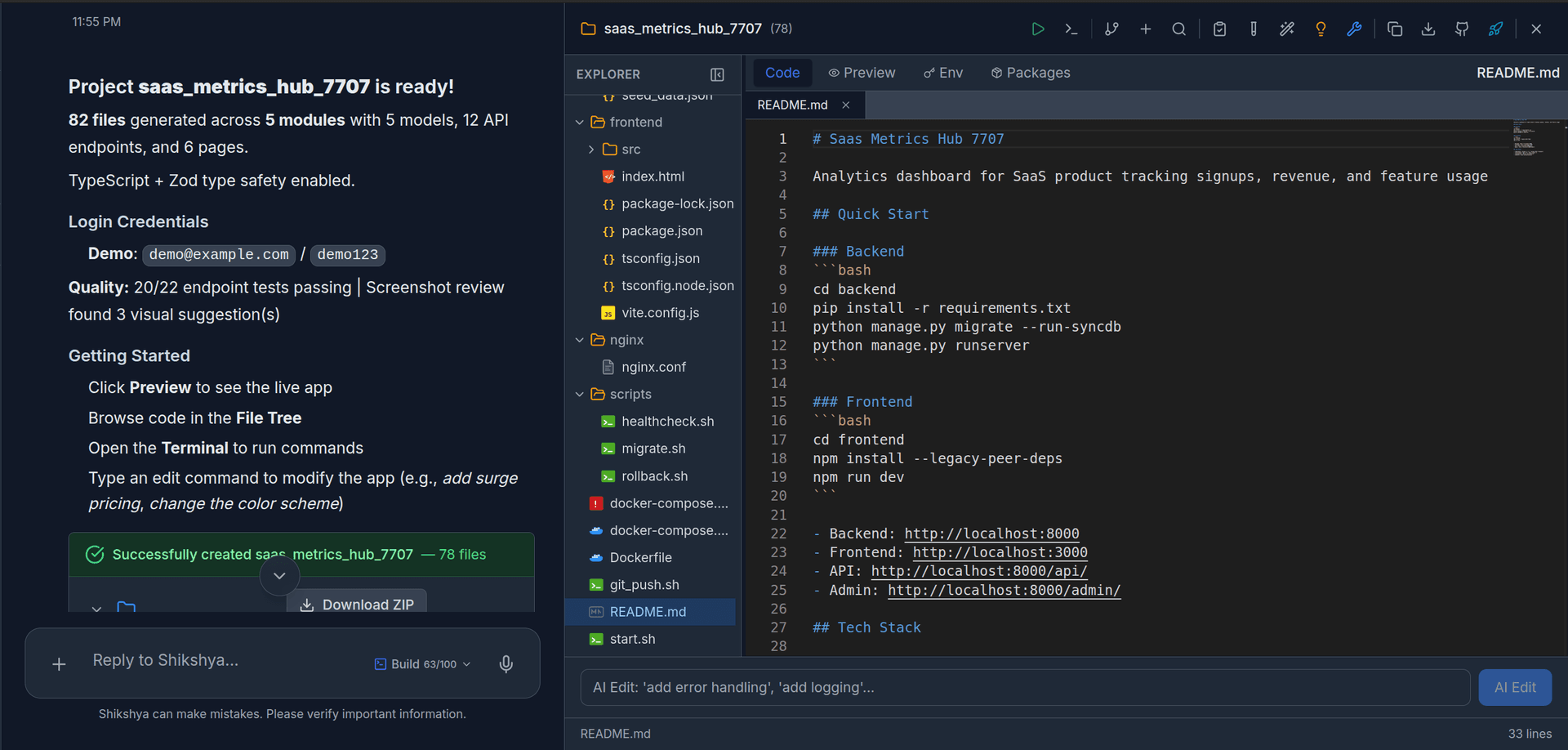Open the Env tab

tap(943, 73)
